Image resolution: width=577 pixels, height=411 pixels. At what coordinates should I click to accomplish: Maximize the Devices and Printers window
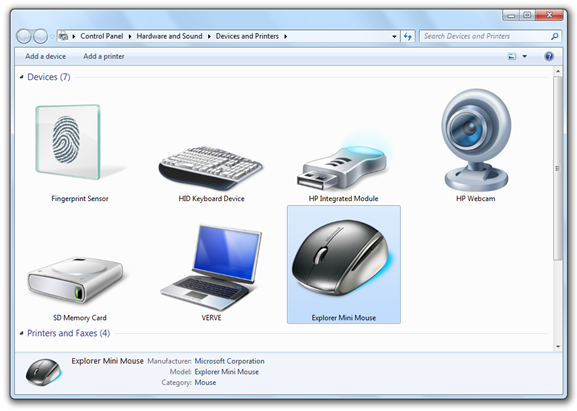click(x=527, y=15)
